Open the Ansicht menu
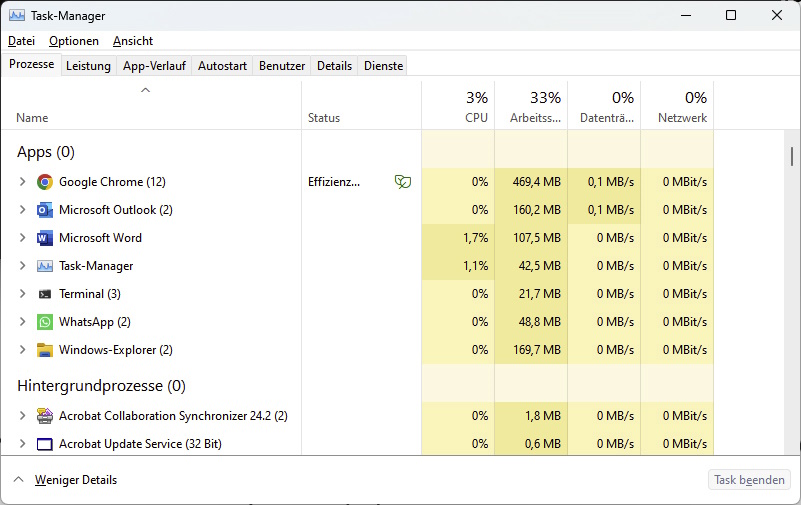 pos(133,41)
